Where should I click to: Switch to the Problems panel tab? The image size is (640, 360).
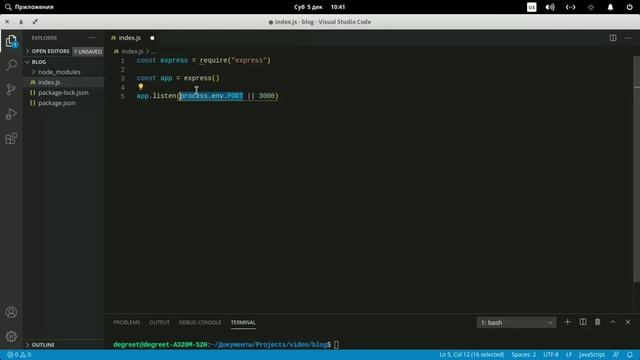pyautogui.click(x=127, y=322)
